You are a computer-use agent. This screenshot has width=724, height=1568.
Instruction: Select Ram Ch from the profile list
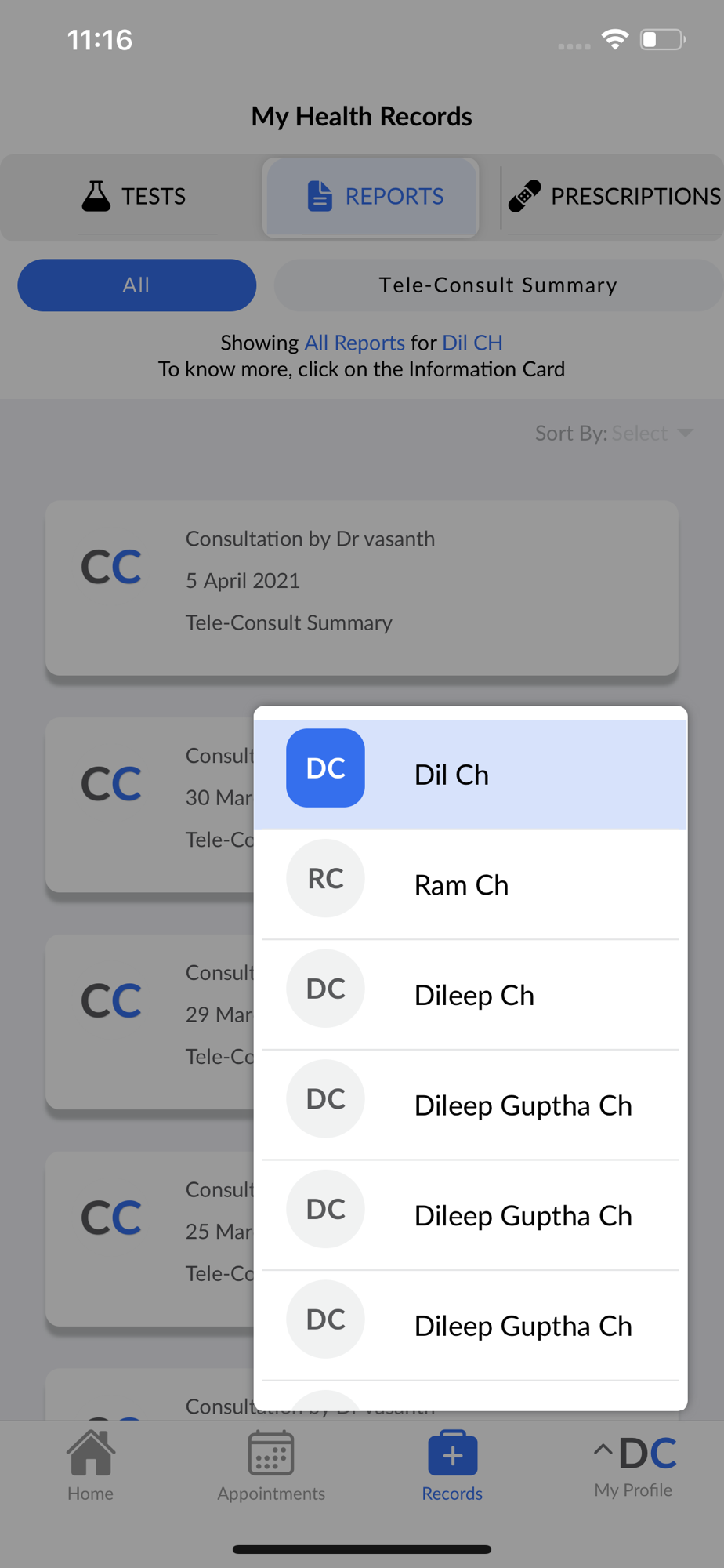coord(470,885)
